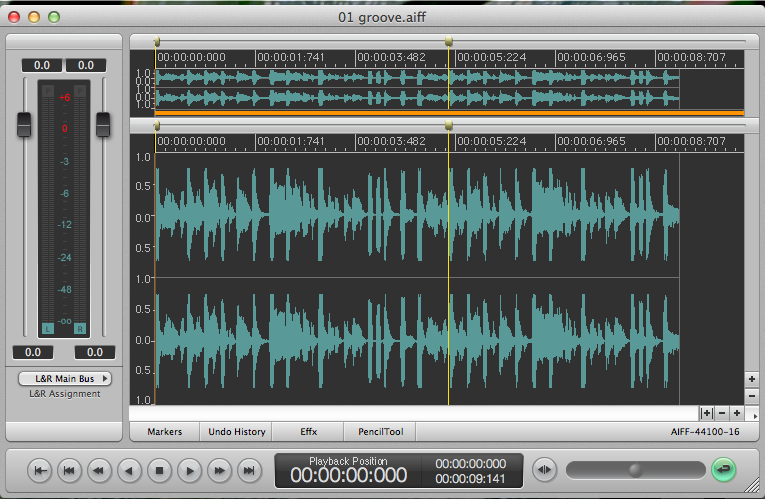Screen dimensions: 765x499
Task: Click the scrub button beside the playback slider
Action: pos(544,469)
